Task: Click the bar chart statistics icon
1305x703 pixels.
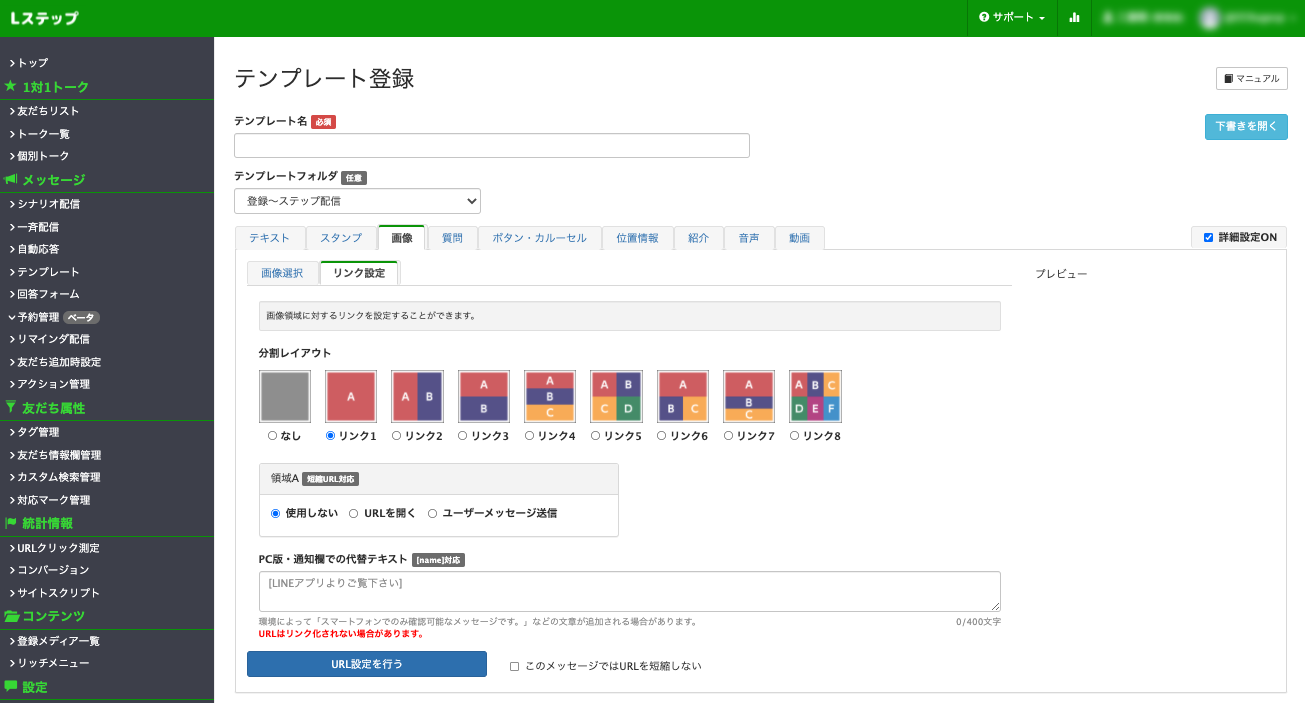Action: [x=1074, y=18]
